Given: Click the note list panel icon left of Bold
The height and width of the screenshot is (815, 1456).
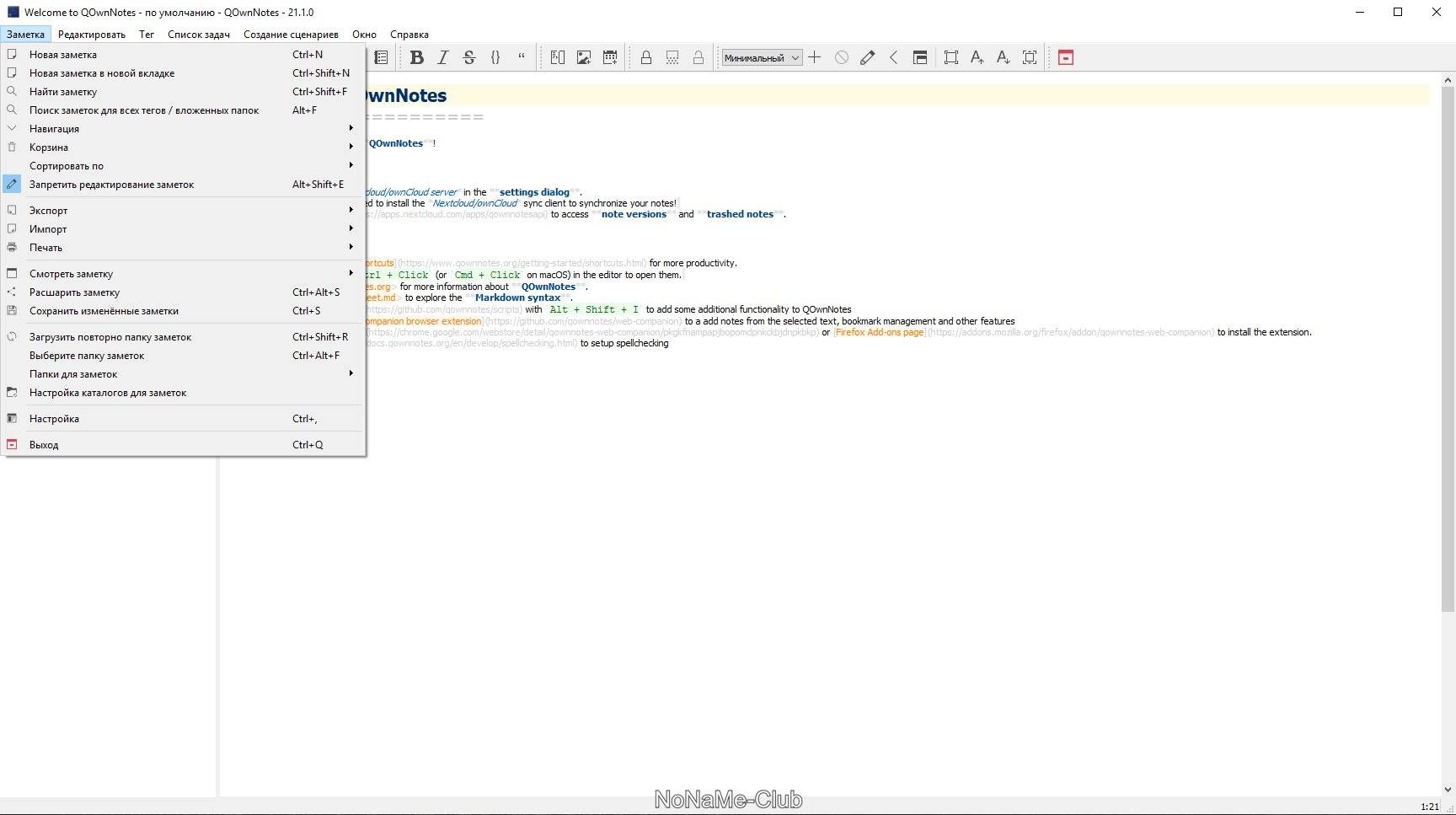Looking at the screenshot, I should coord(382,57).
